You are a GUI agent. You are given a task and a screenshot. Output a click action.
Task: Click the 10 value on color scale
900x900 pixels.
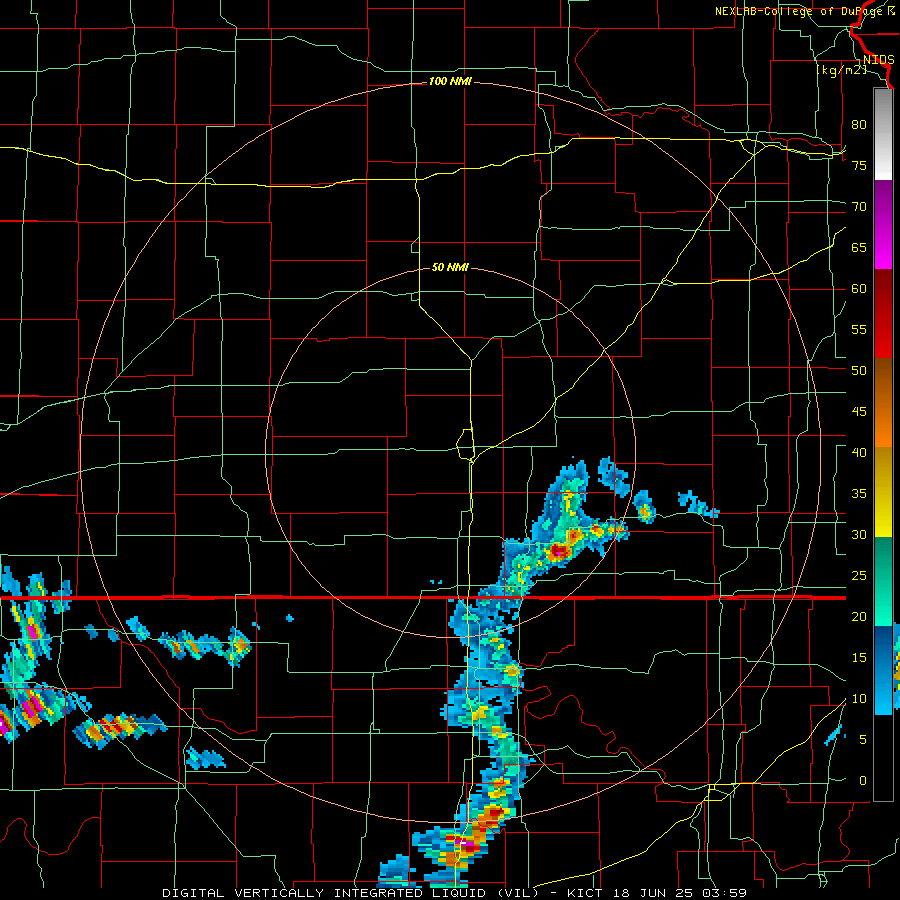pos(859,699)
